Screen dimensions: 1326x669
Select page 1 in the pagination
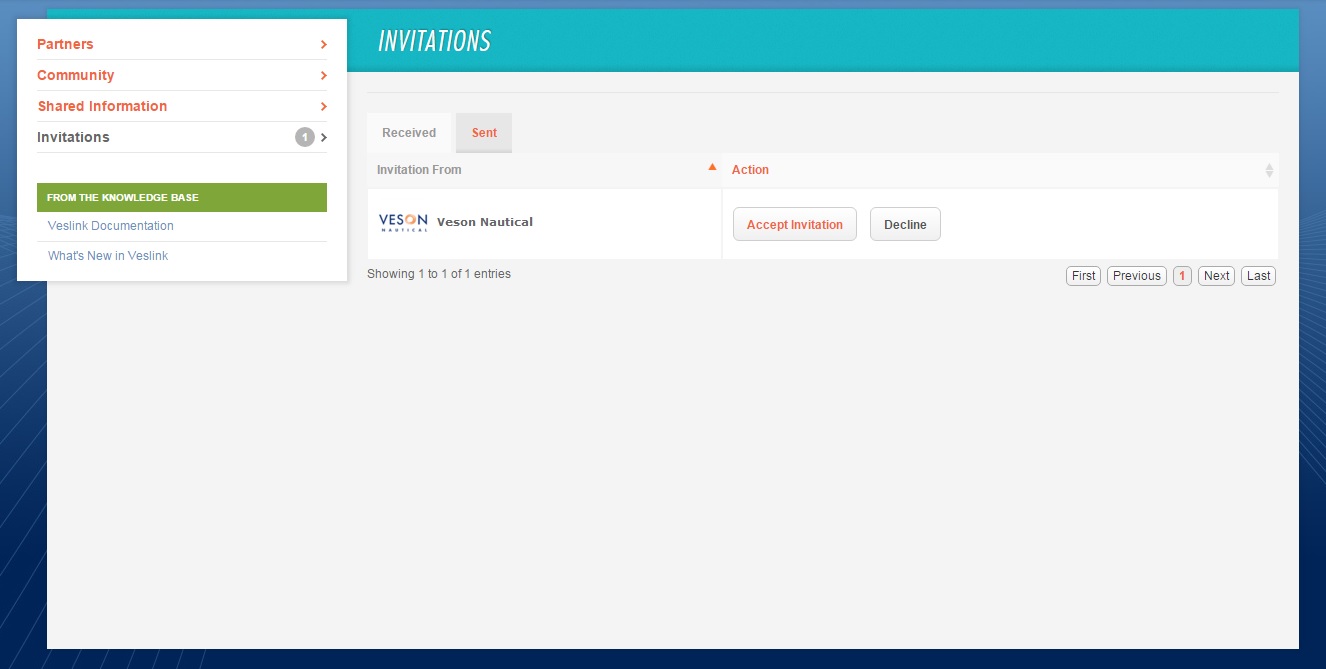[x=1182, y=275]
